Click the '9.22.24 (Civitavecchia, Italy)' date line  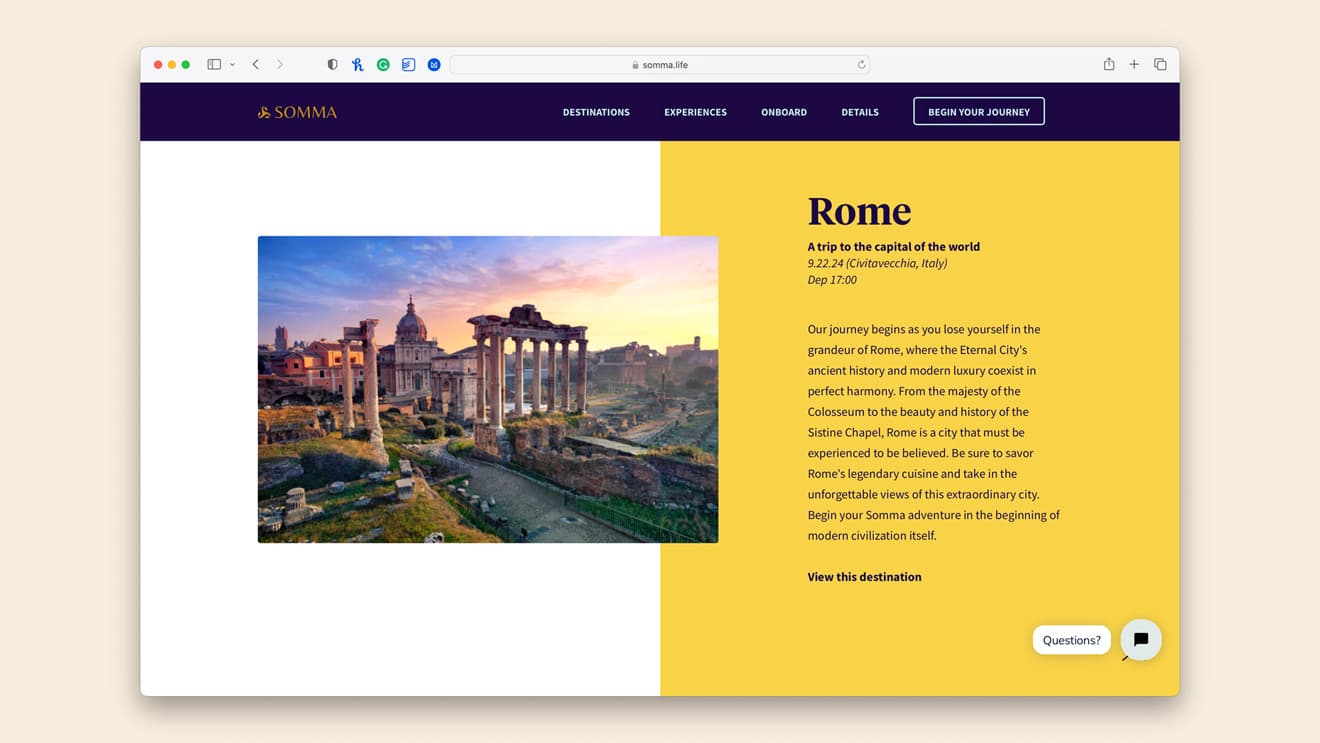(x=877, y=263)
